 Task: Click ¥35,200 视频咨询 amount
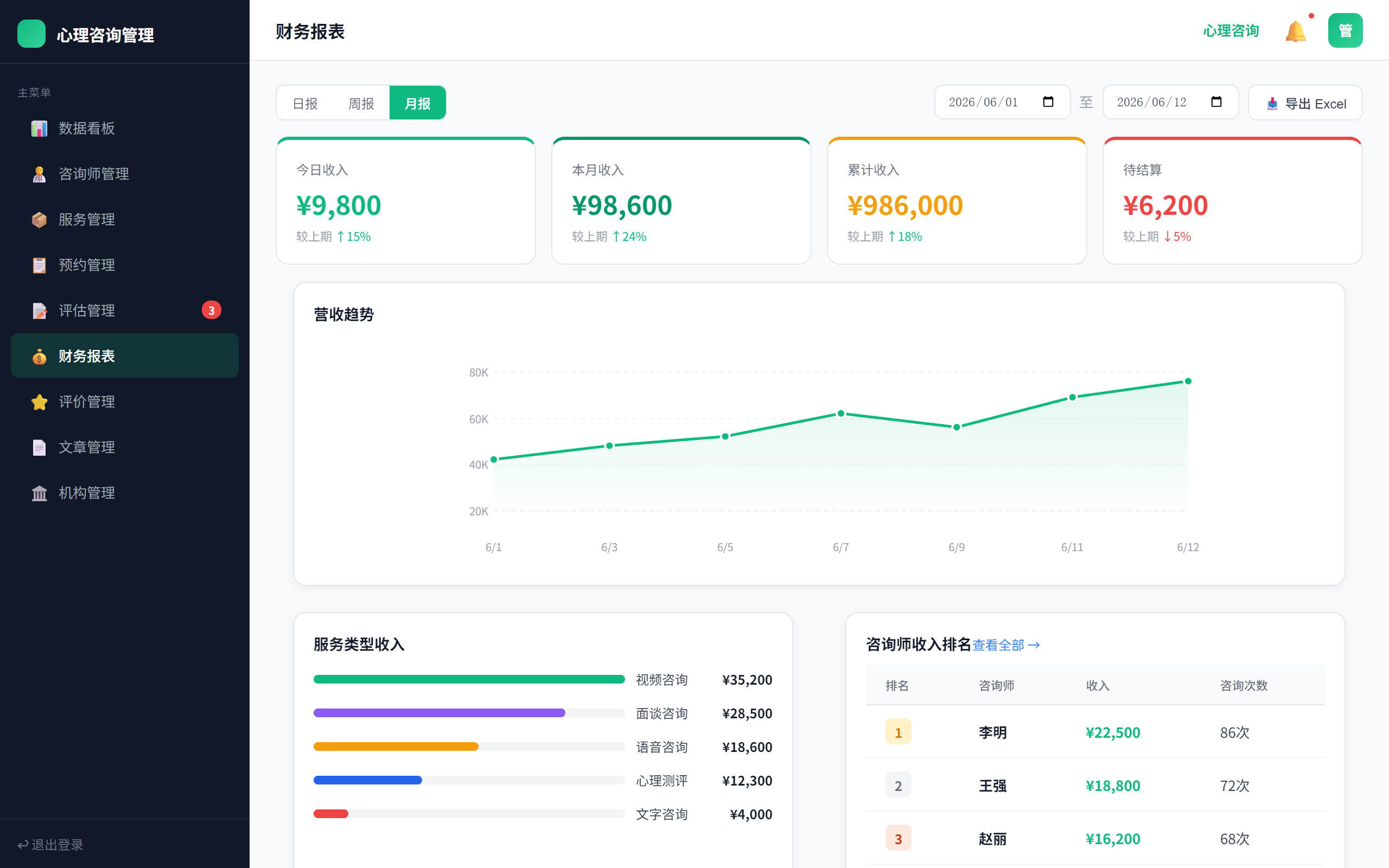coord(747,680)
